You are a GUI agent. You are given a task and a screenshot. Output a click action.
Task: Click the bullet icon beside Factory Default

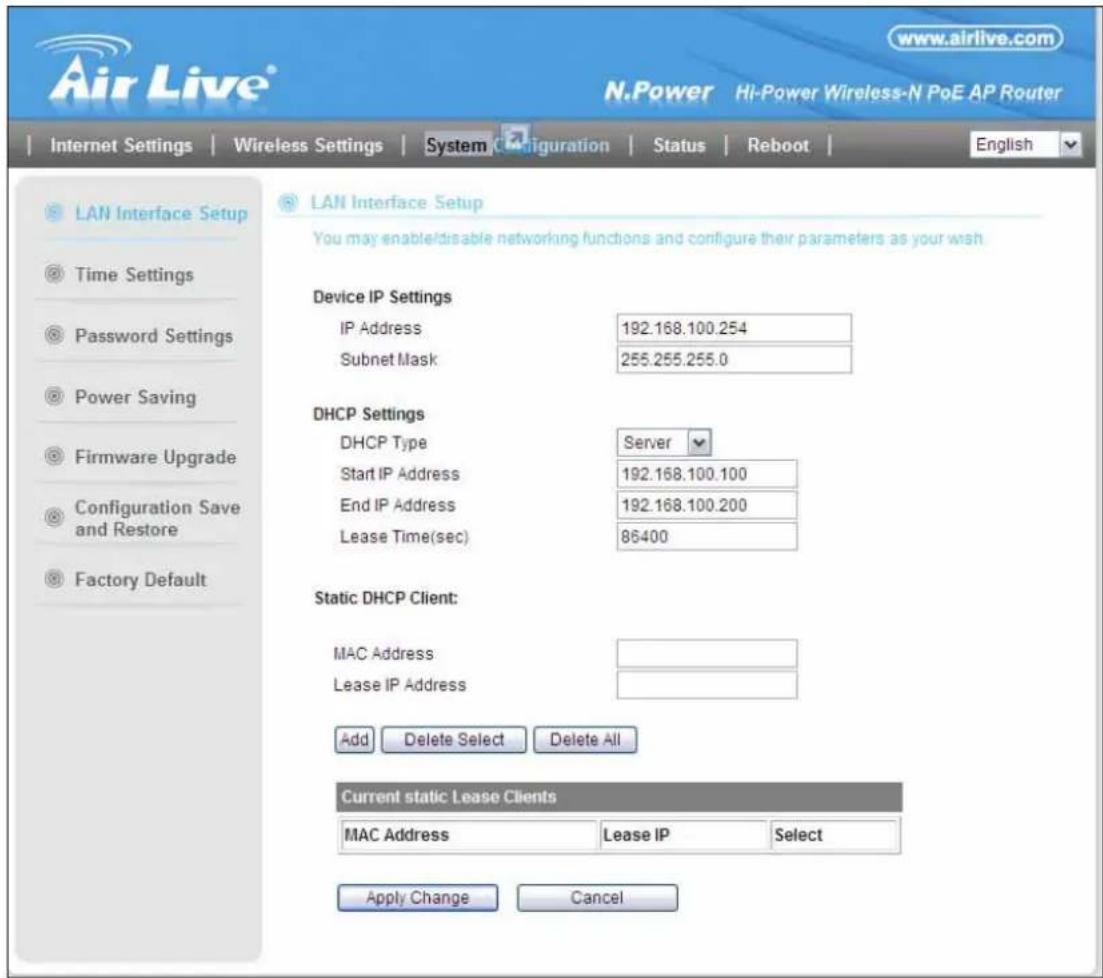[54, 578]
